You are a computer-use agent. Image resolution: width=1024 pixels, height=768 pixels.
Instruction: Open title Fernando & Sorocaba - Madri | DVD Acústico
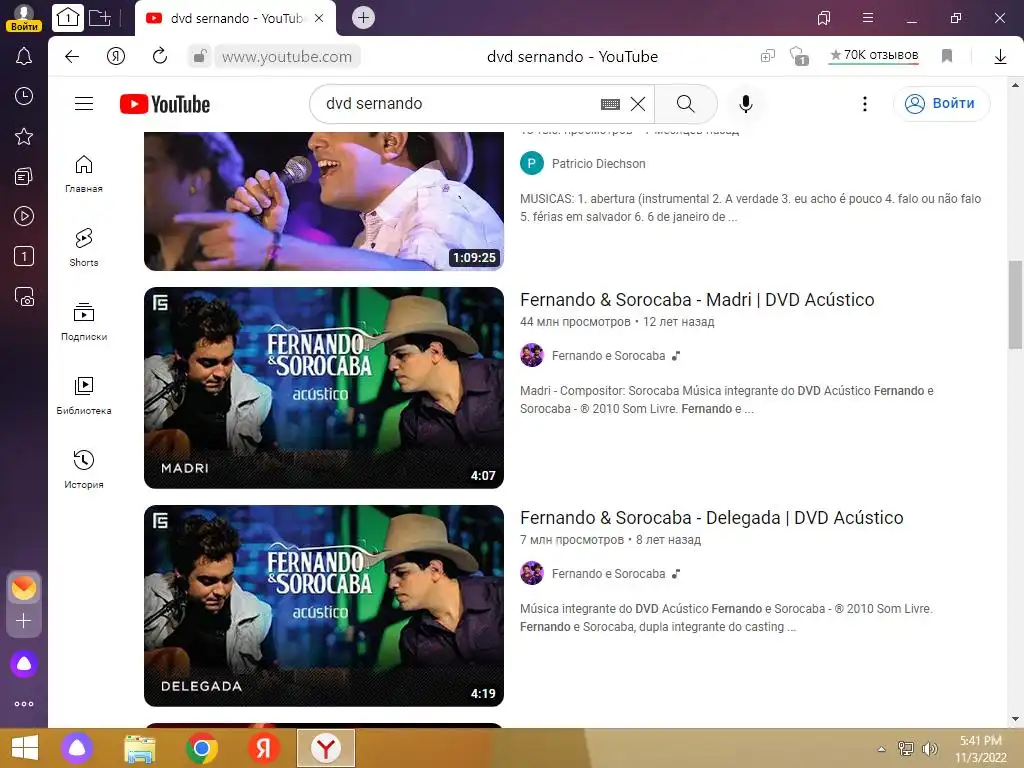[697, 300]
